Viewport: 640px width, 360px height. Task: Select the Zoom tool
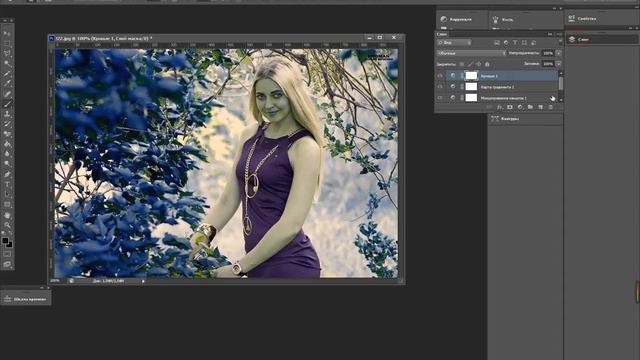(7, 224)
